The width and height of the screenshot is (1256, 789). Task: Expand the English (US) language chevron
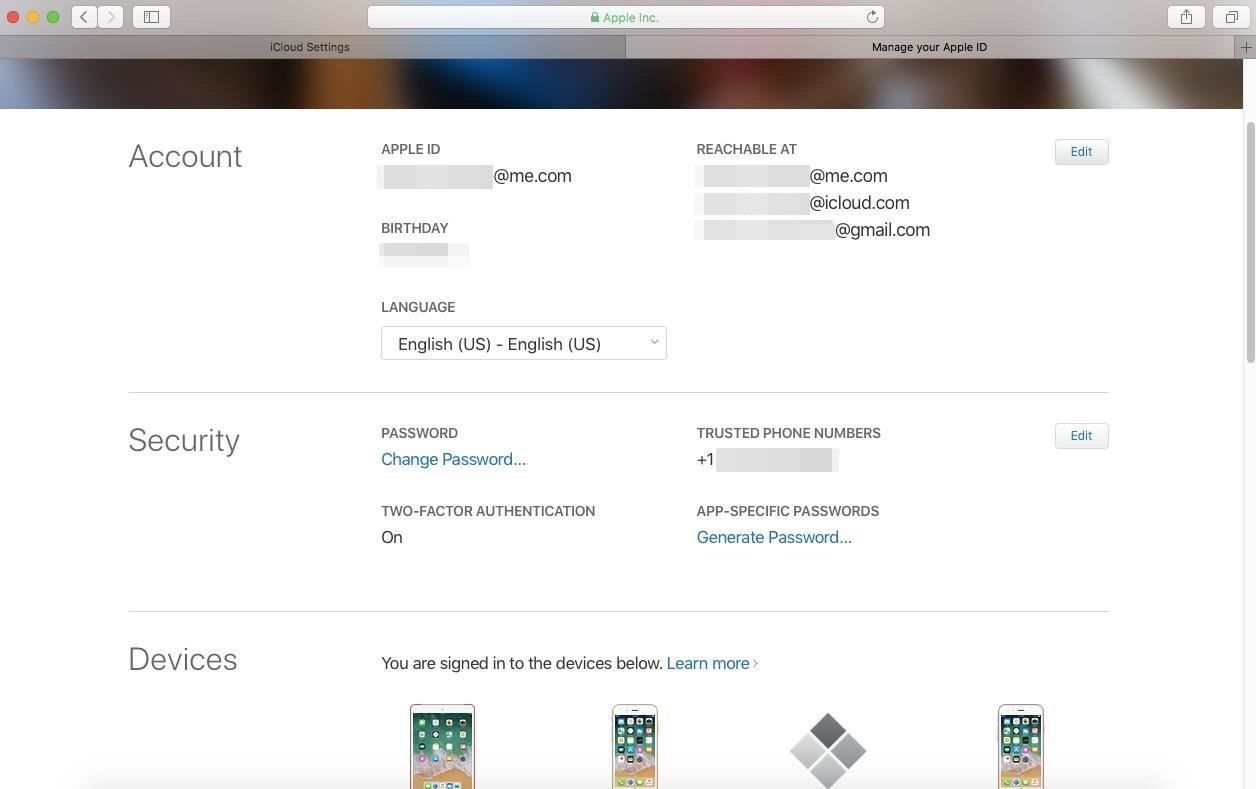coord(655,343)
